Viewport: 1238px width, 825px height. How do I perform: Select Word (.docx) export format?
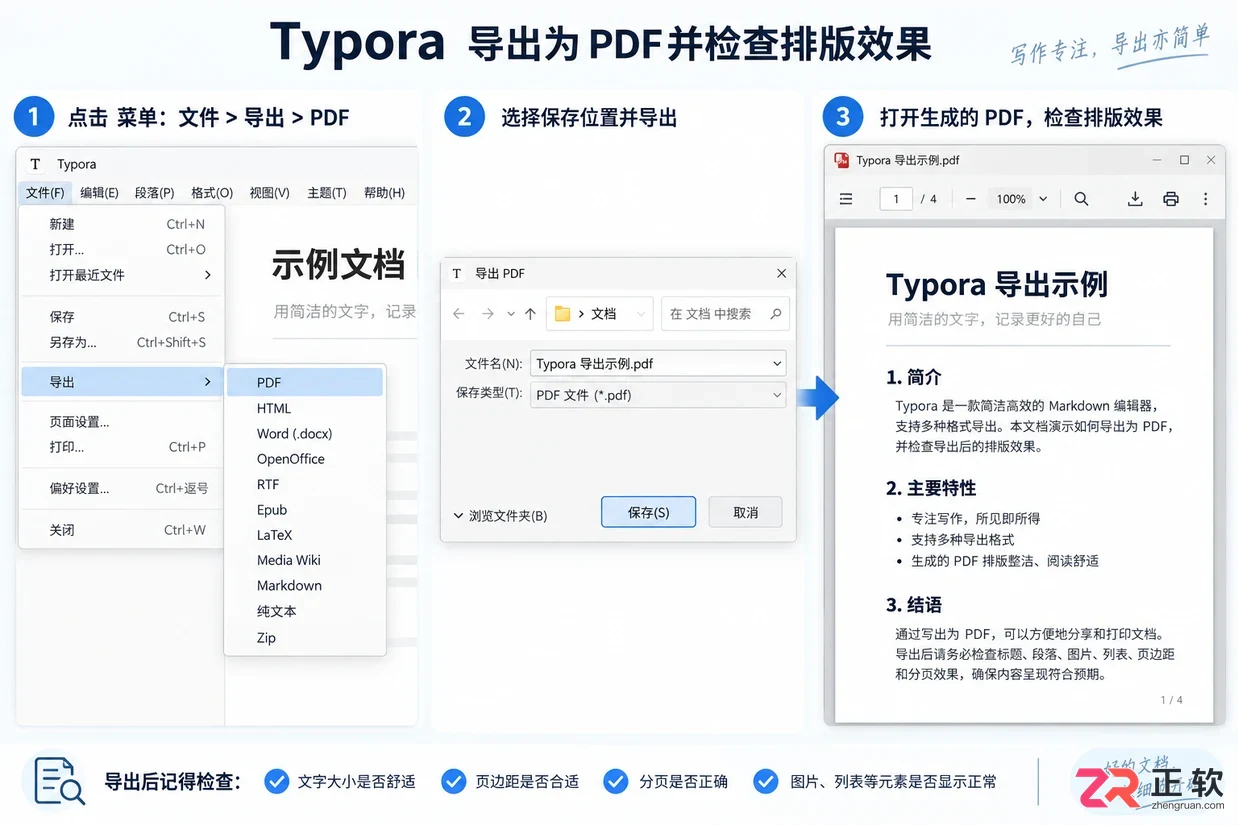[305, 434]
